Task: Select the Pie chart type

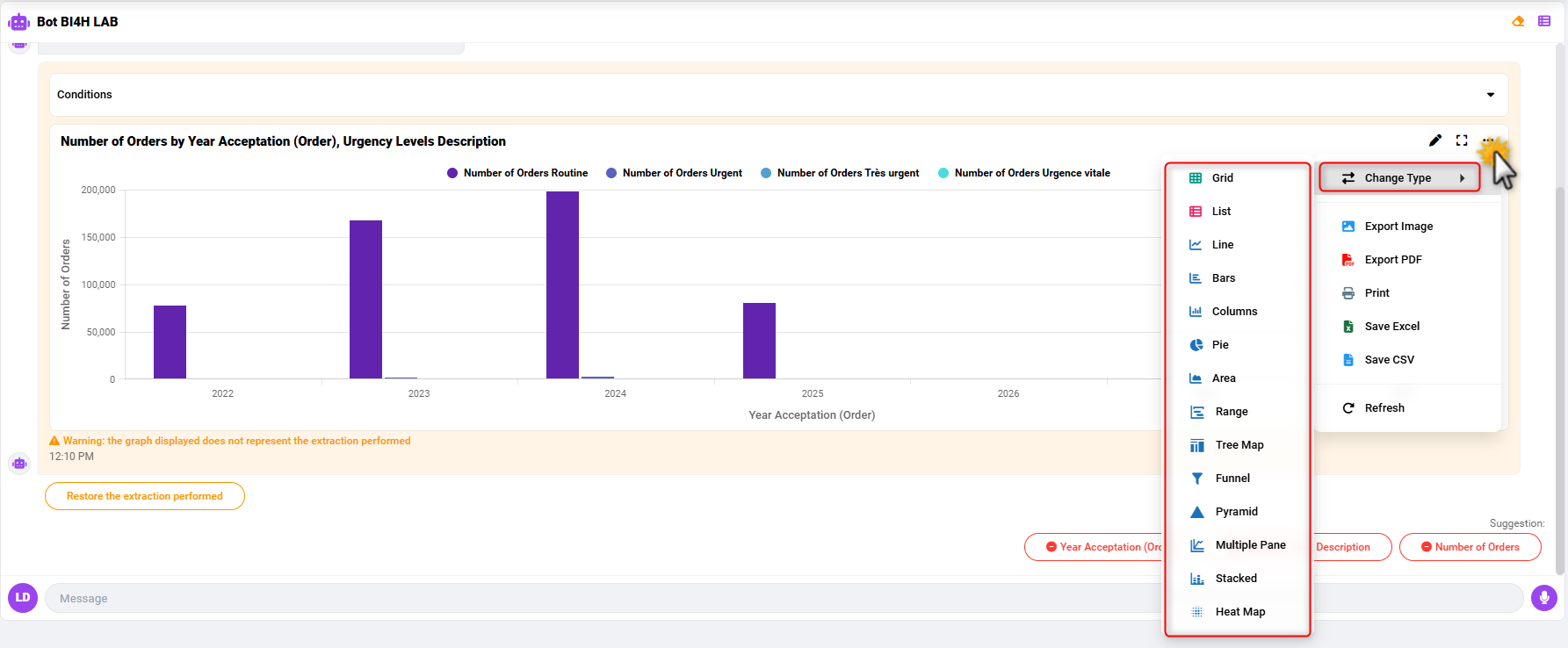Action: (x=1220, y=345)
